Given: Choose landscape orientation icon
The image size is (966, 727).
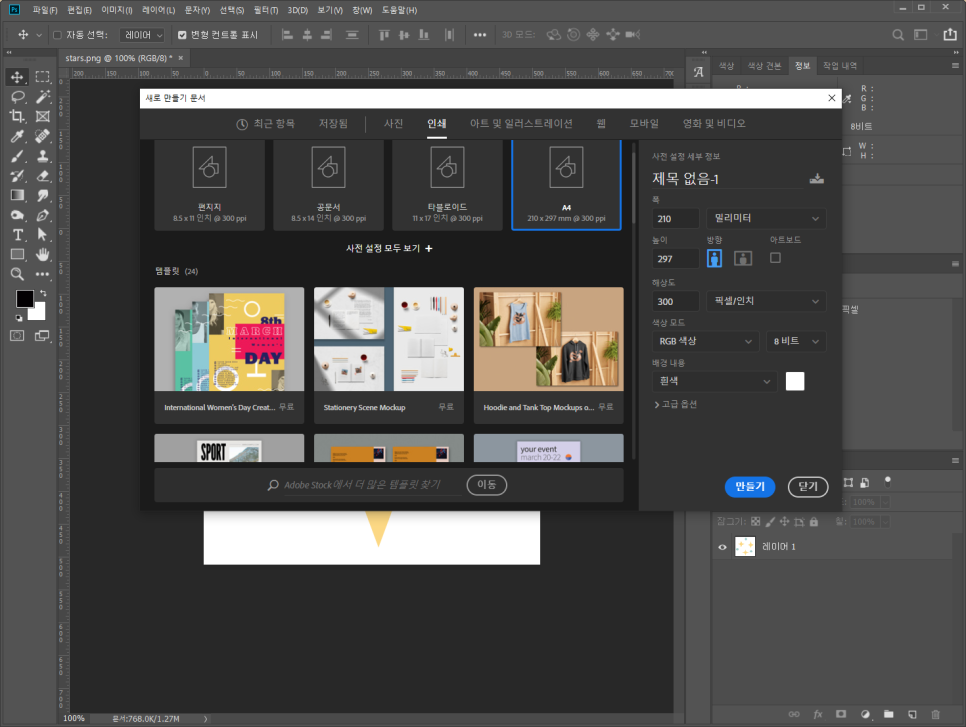Looking at the screenshot, I should pyautogui.click(x=743, y=258).
